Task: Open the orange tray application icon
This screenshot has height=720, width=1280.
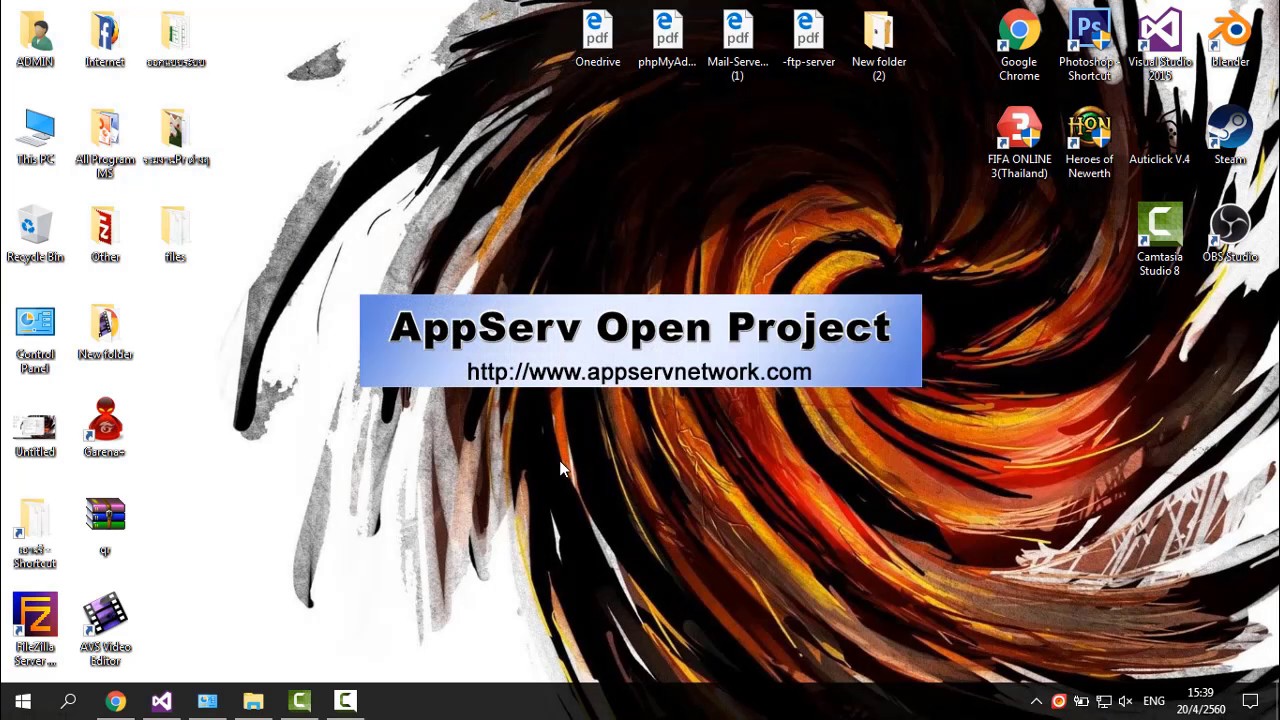Action: pos(1058,701)
